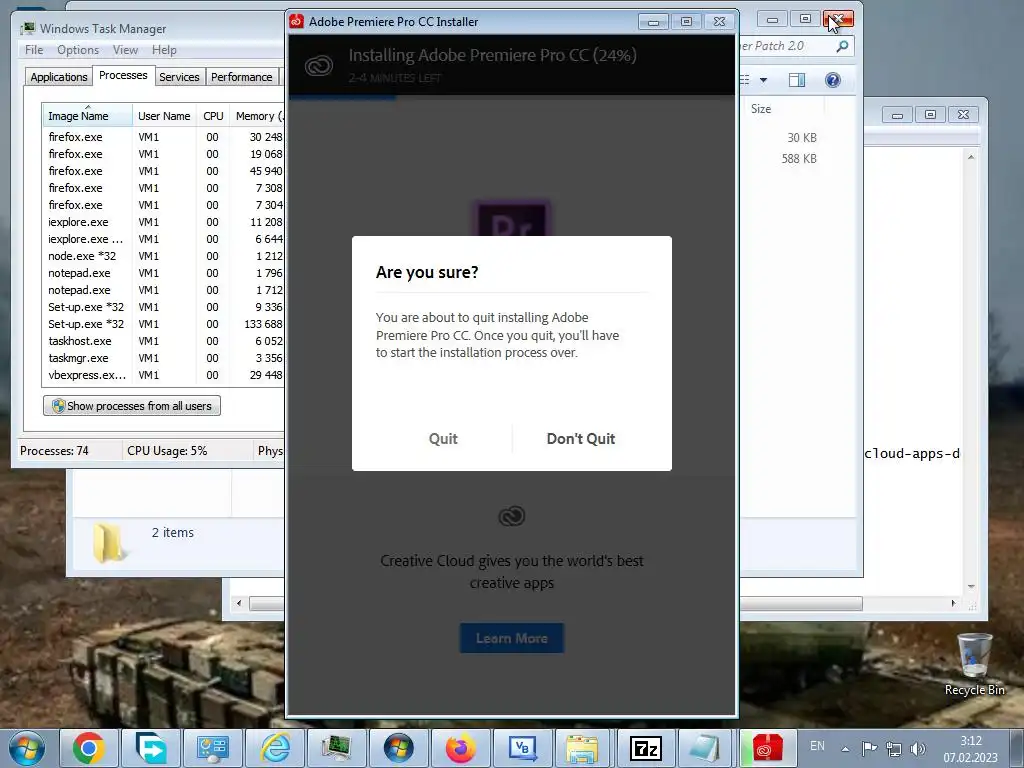Open the Action Center flag icon

tap(869, 749)
